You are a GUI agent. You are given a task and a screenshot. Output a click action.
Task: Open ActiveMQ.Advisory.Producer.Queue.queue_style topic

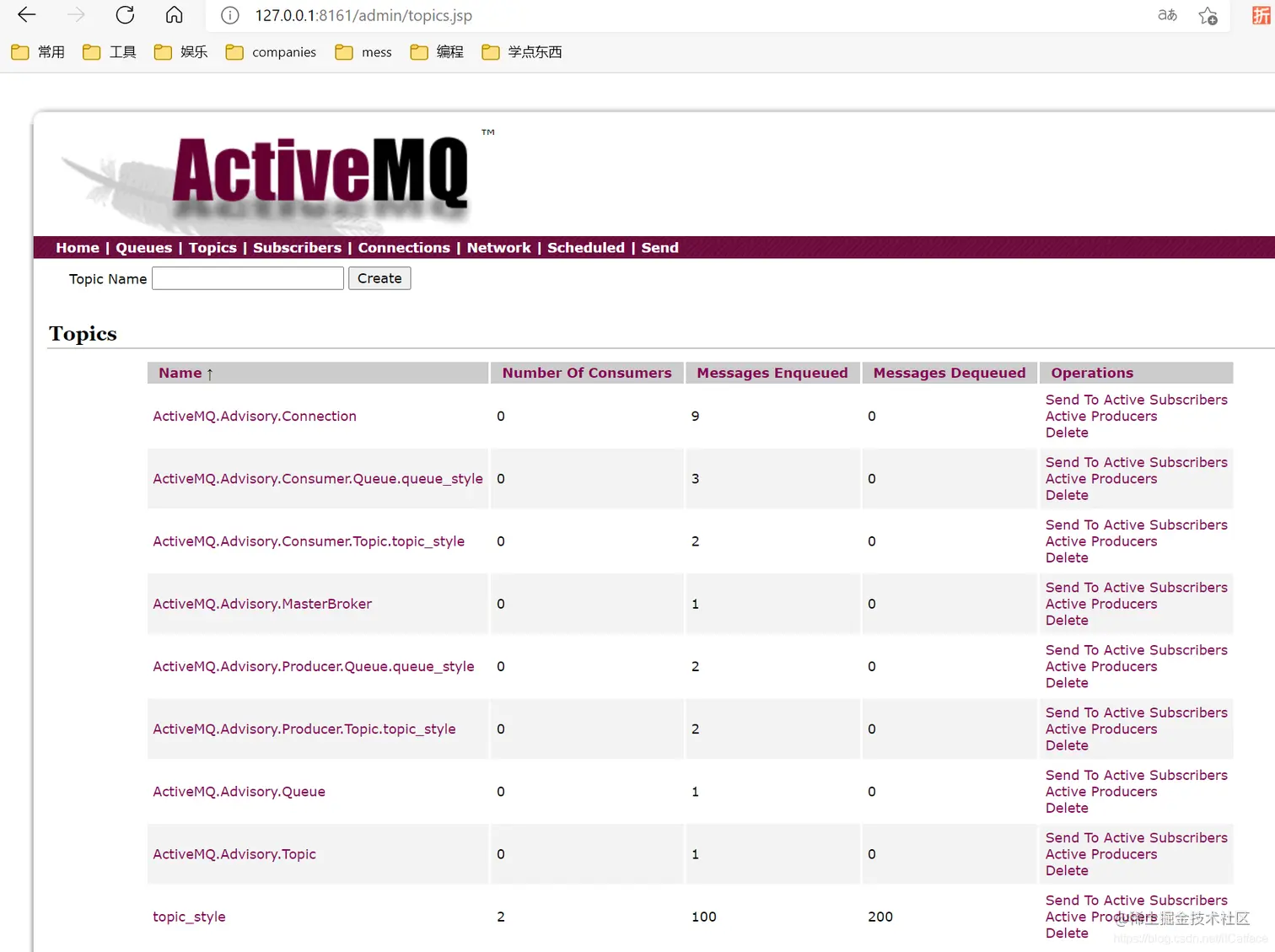click(x=314, y=666)
